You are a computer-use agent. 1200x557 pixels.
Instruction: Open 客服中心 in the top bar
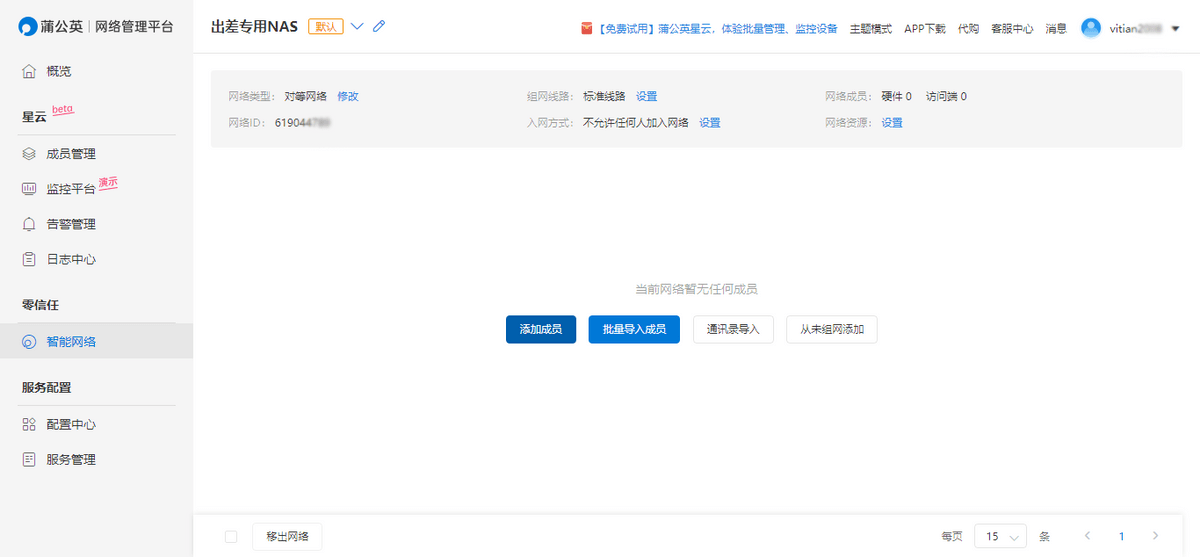1012,29
